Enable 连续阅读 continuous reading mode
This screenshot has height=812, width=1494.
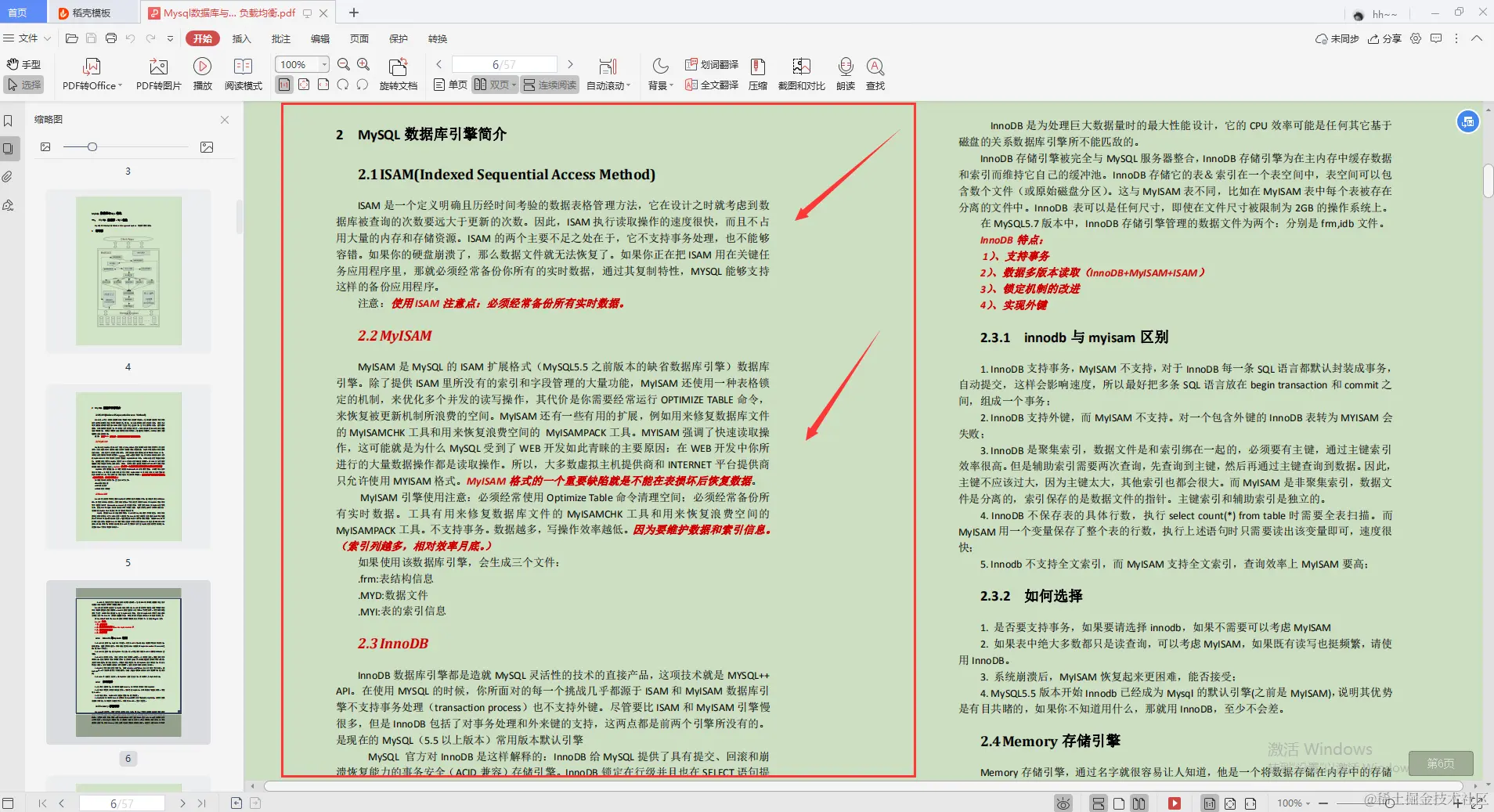(x=549, y=85)
